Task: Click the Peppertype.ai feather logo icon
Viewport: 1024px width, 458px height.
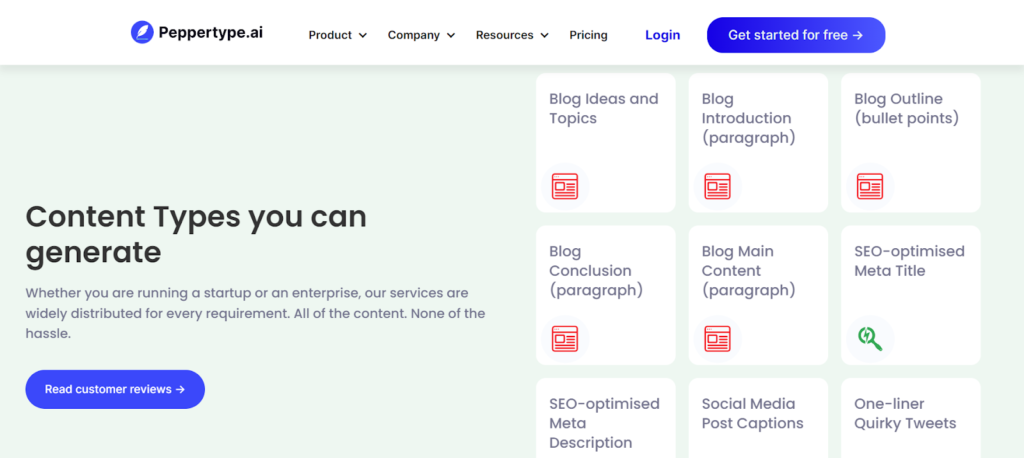Action: click(142, 33)
